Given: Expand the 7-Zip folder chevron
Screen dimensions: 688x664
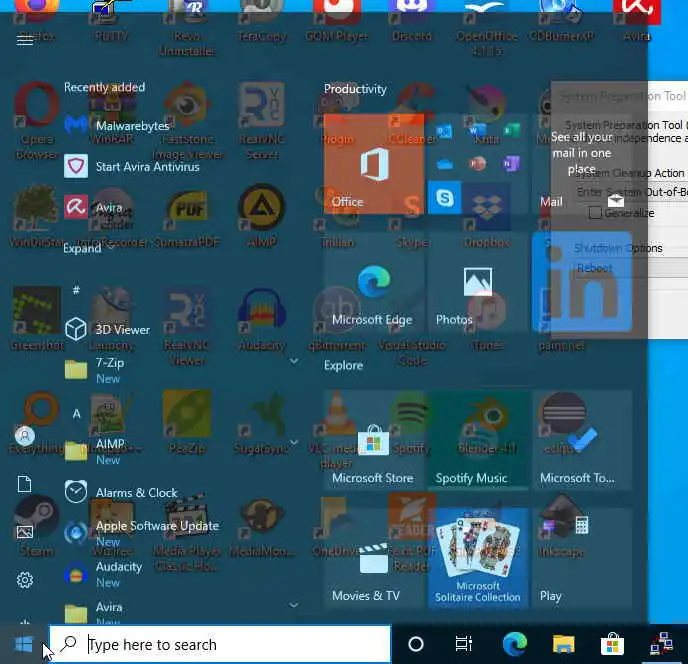Looking at the screenshot, I should coord(294,361).
